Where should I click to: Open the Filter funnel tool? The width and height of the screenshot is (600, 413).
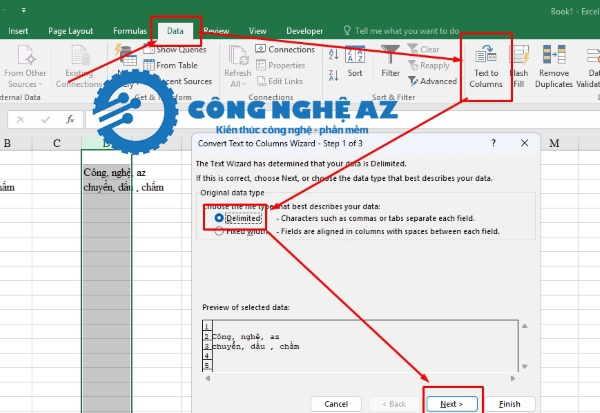click(x=390, y=61)
